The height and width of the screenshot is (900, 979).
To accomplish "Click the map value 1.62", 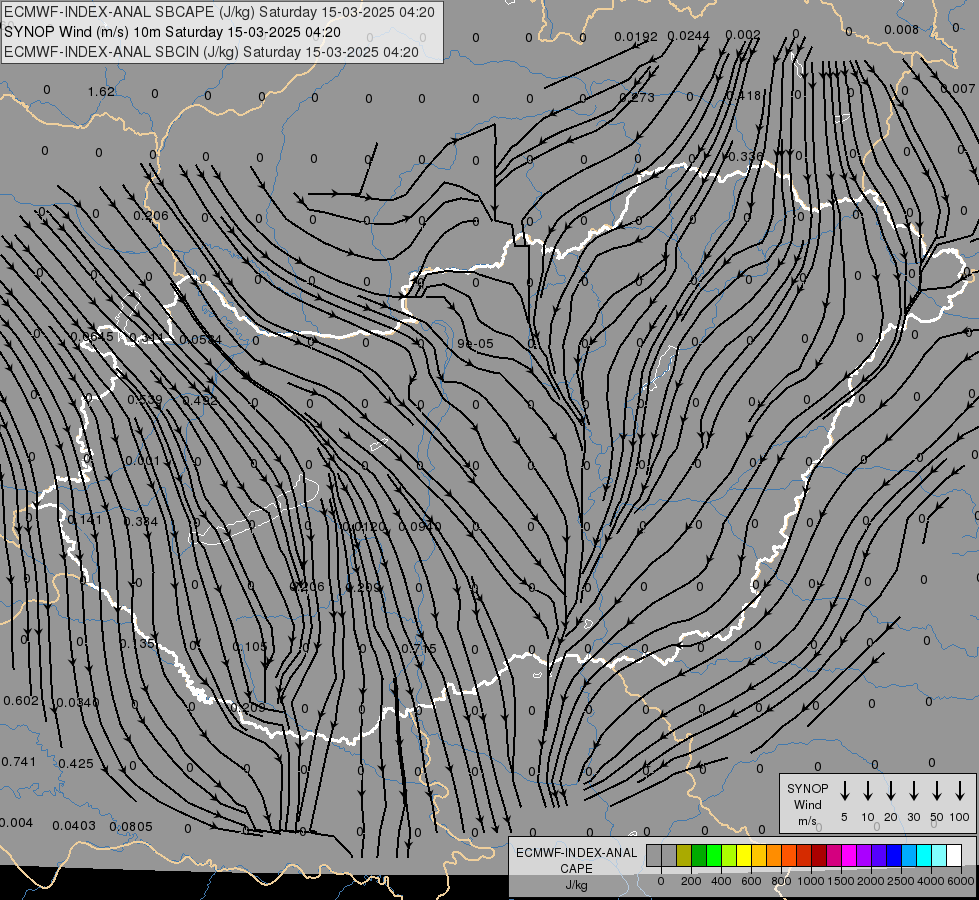I will [x=101, y=92].
